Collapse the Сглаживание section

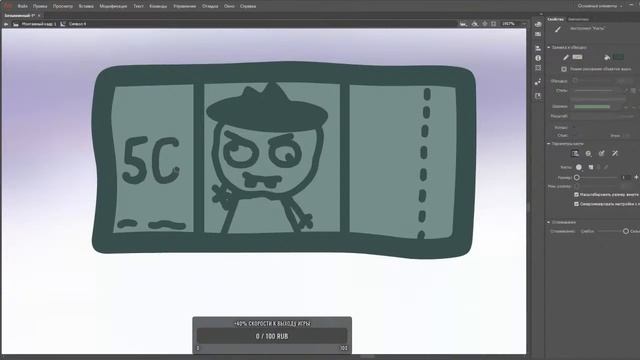point(549,222)
